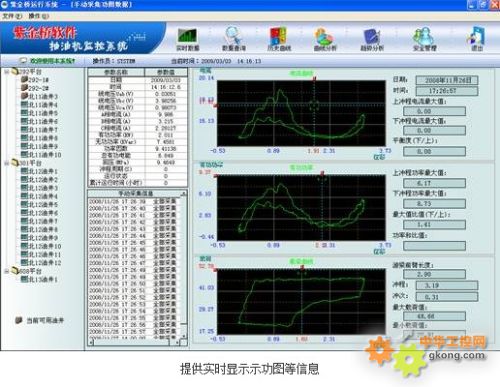Collapse the 292平台 tree node

pyautogui.click(x=6, y=72)
